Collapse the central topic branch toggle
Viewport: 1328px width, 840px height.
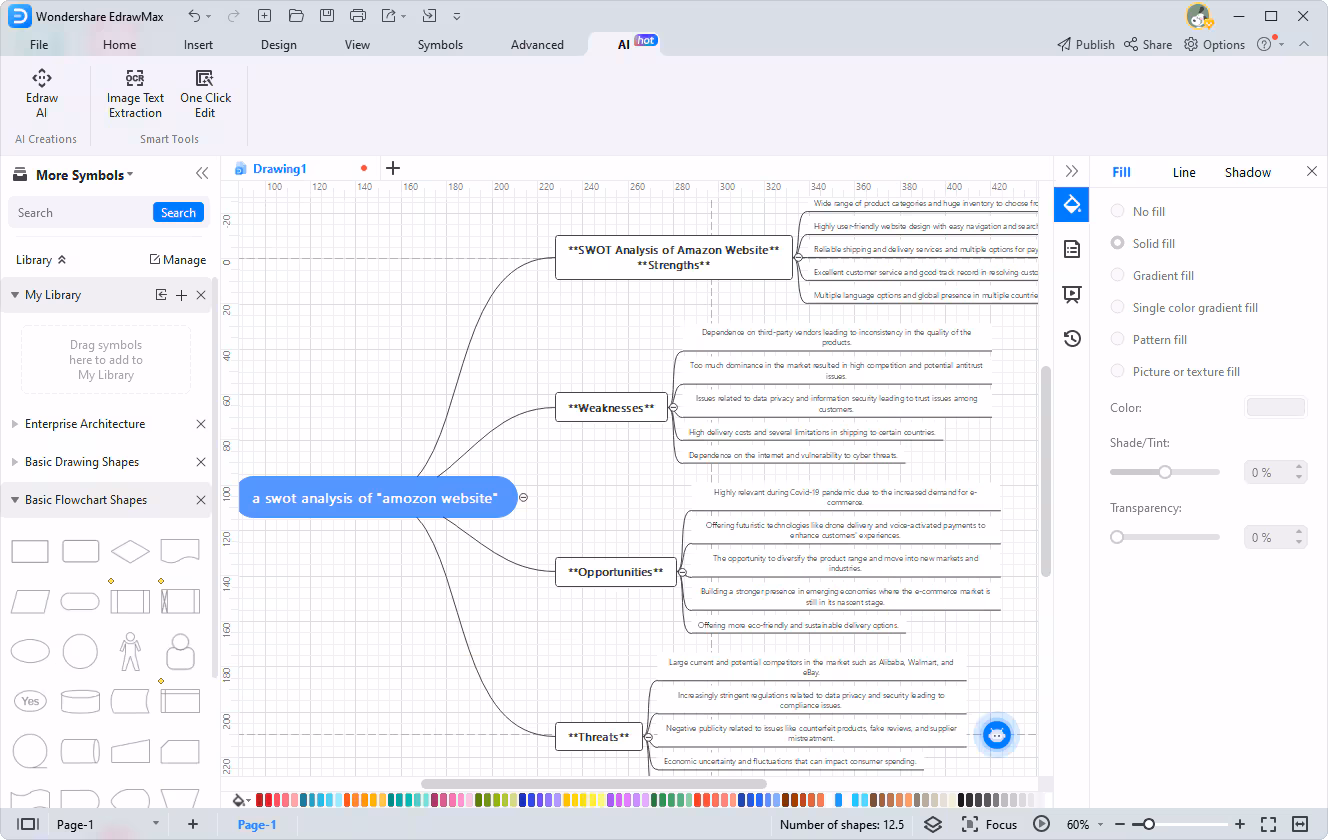(523, 497)
